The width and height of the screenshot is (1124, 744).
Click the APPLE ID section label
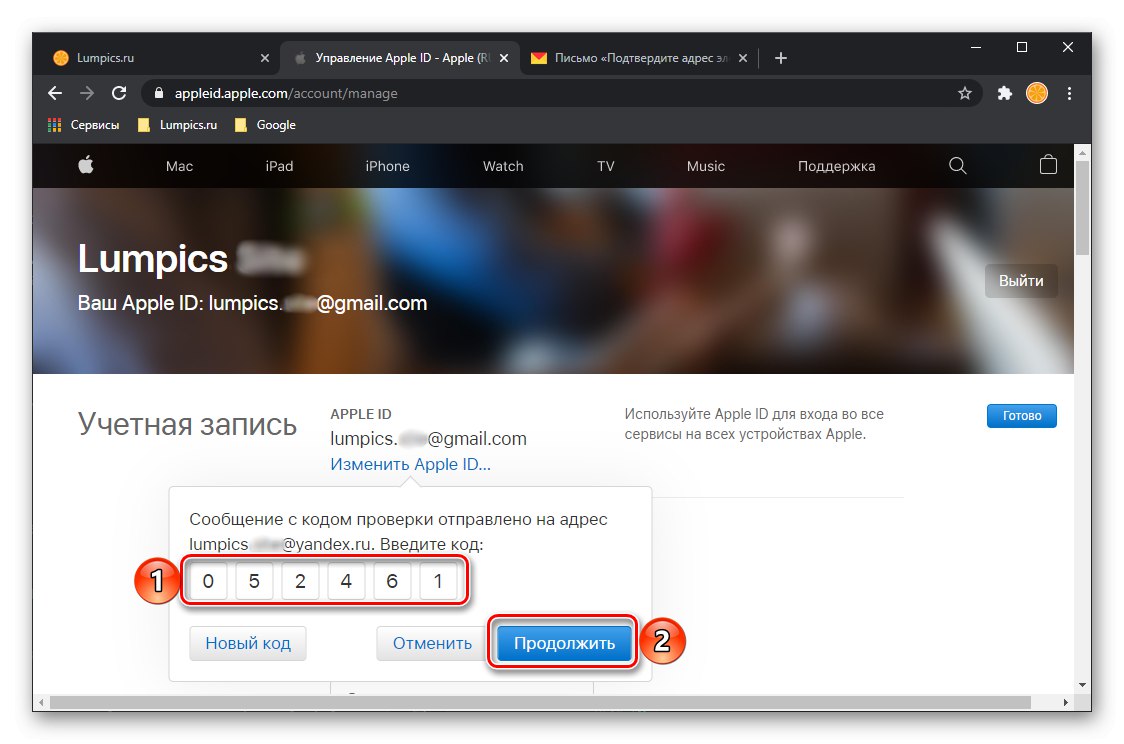[361, 414]
